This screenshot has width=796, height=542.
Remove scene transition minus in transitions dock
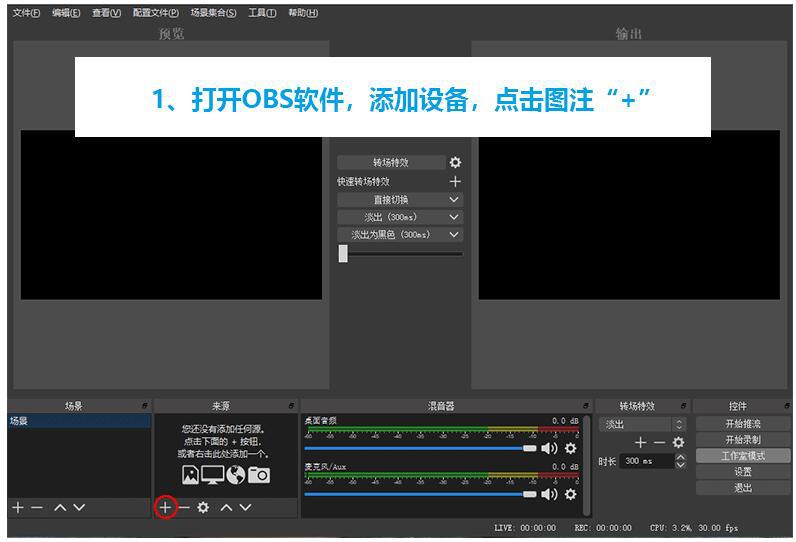[x=659, y=443]
